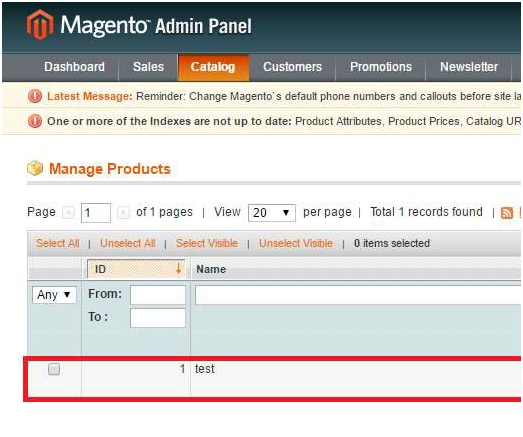Go to next page arrow
Screen dimensions: 523x437
(123, 212)
